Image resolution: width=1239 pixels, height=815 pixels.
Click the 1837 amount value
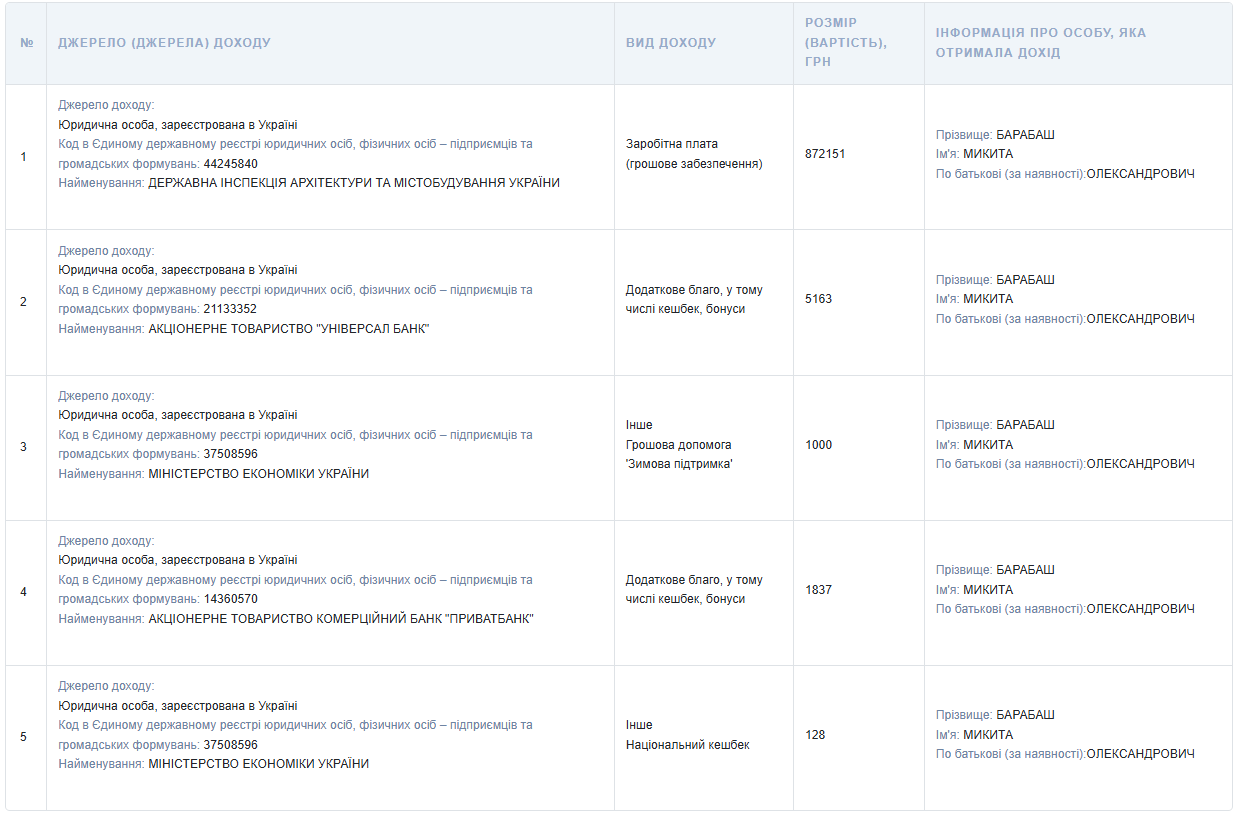[818, 590]
